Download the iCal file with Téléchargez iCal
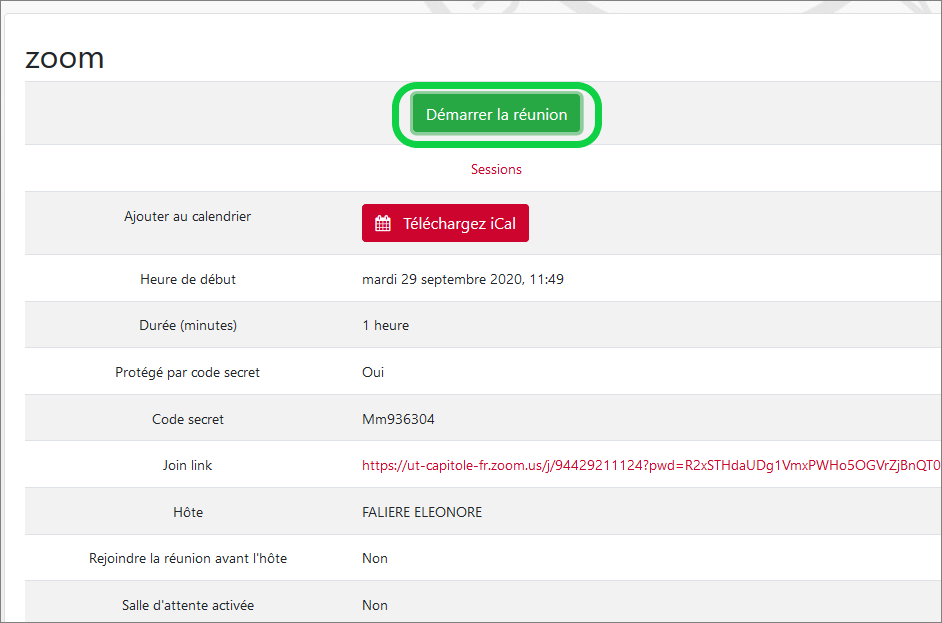Screen dimensions: 942x623 pos(445,223)
